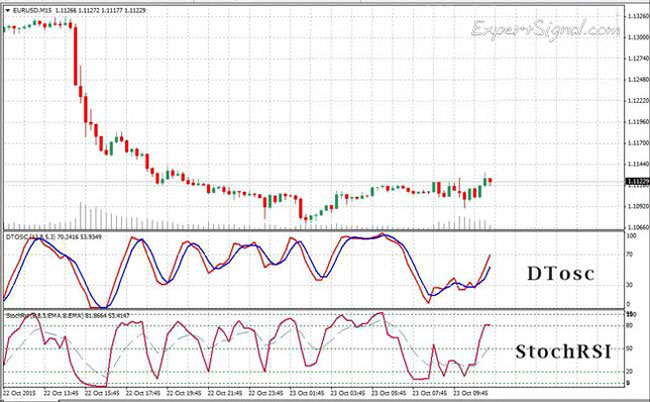Click the triangle icon beside EURUSD,M15

pos(6,9)
